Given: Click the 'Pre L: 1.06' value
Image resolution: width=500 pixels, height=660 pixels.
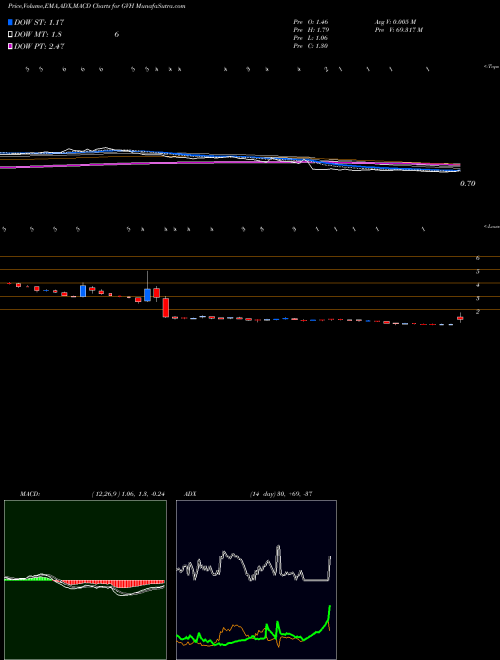Looking at the screenshot, I should [311, 38].
